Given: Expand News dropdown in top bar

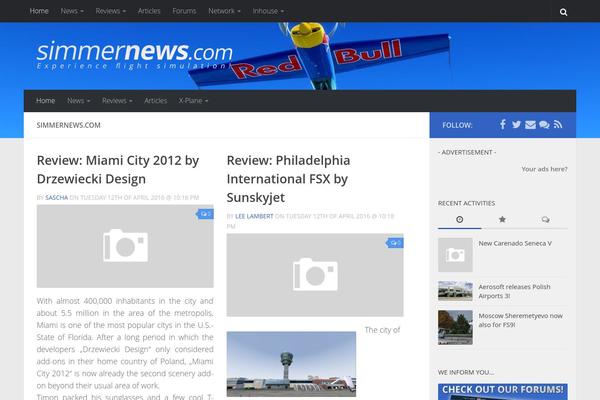Looking at the screenshot, I should [x=72, y=11].
